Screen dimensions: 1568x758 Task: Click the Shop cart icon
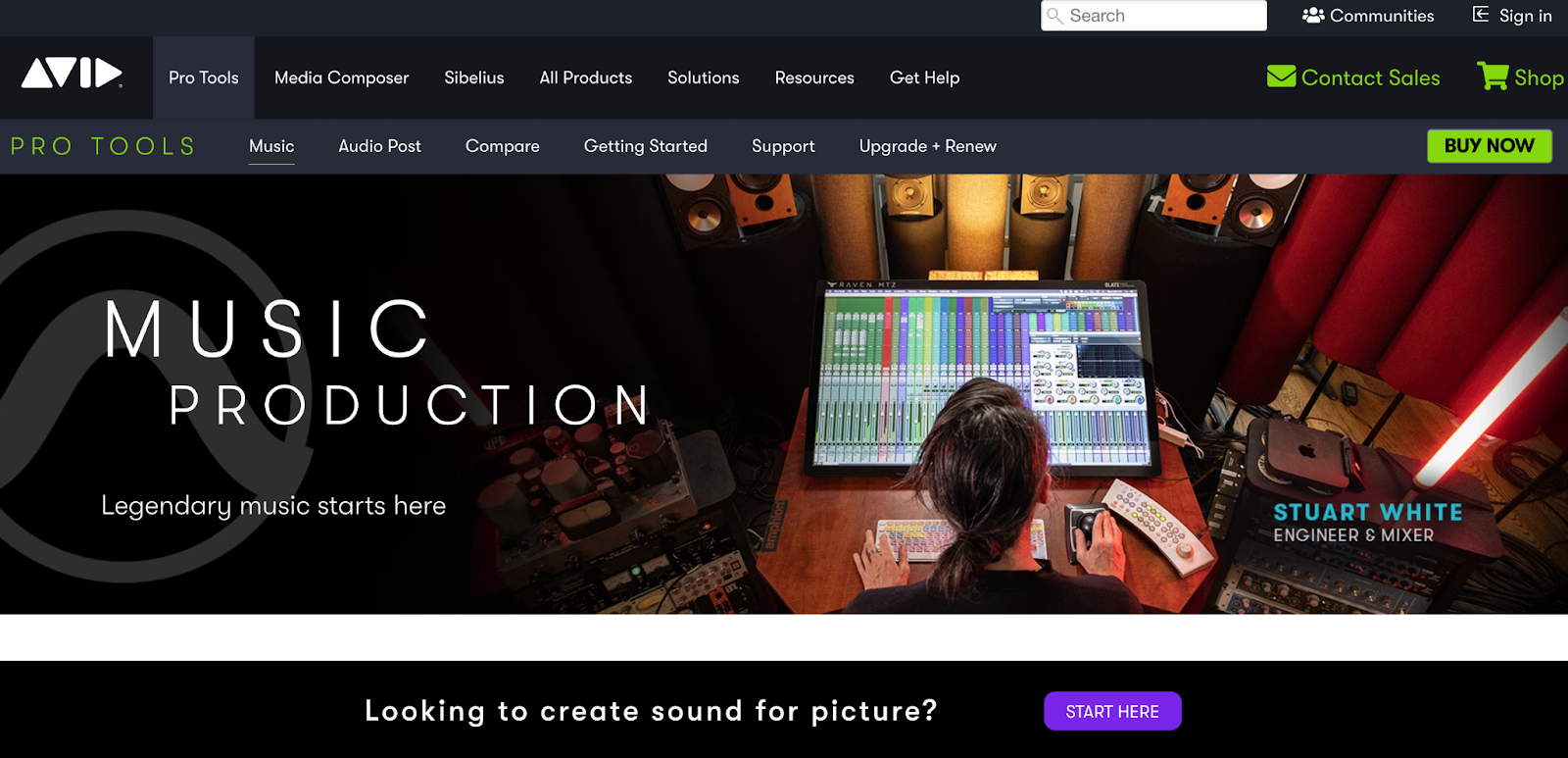(1493, 76)
